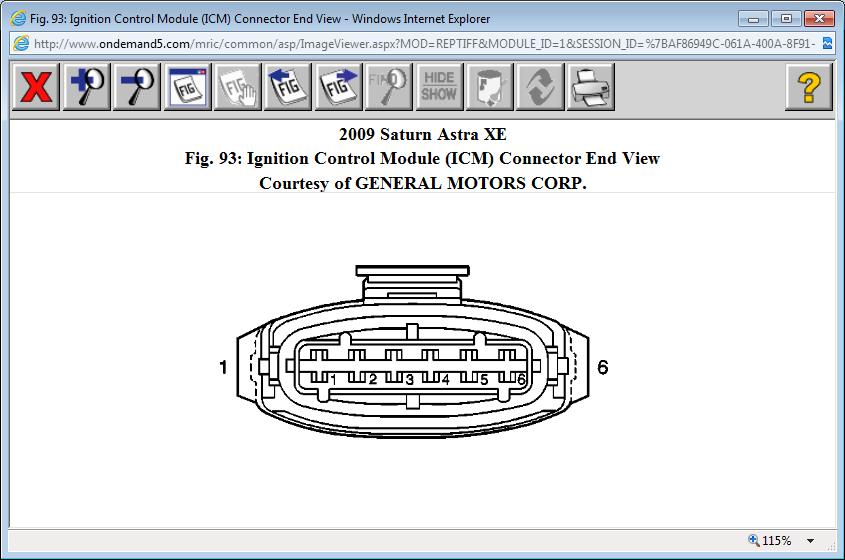Minimize the Internet Explorer window
This screenshot has width=845, height=560.
coord(753,19)
